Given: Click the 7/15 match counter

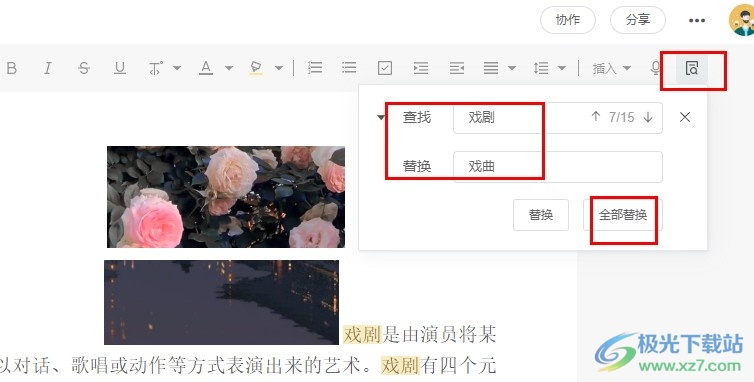Looking at the screenshot, I should [x=621, y=117].
